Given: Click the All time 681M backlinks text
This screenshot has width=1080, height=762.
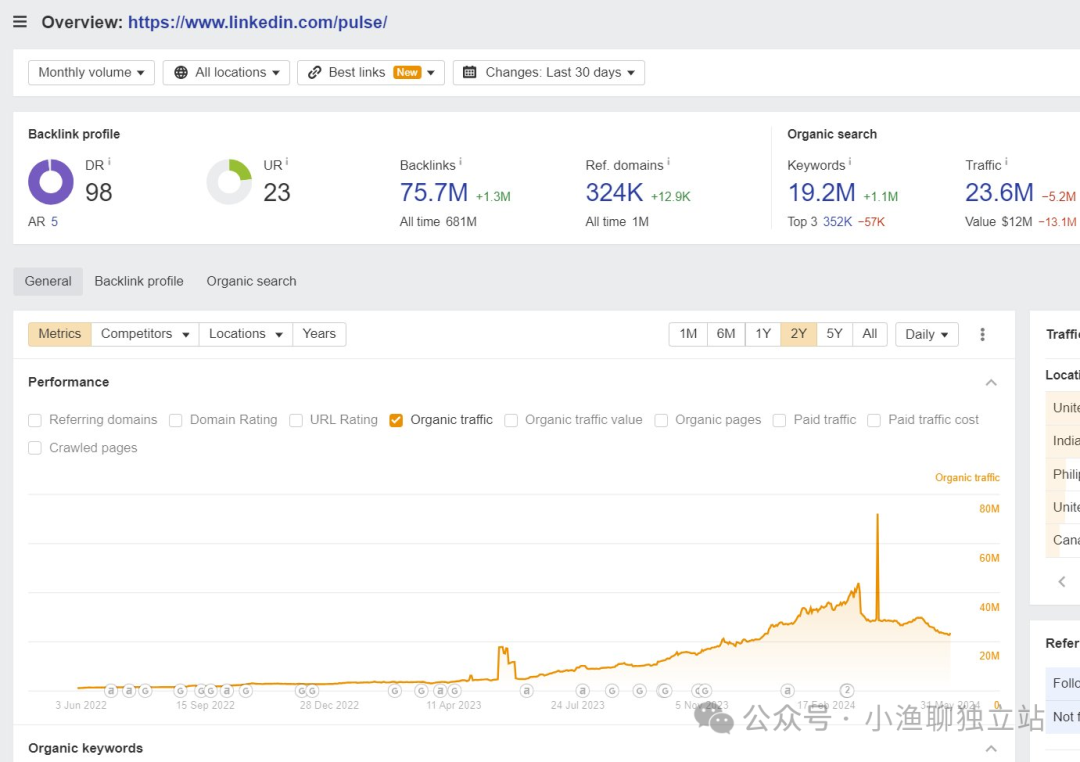Looking at the screenshot, I should 438,222.
